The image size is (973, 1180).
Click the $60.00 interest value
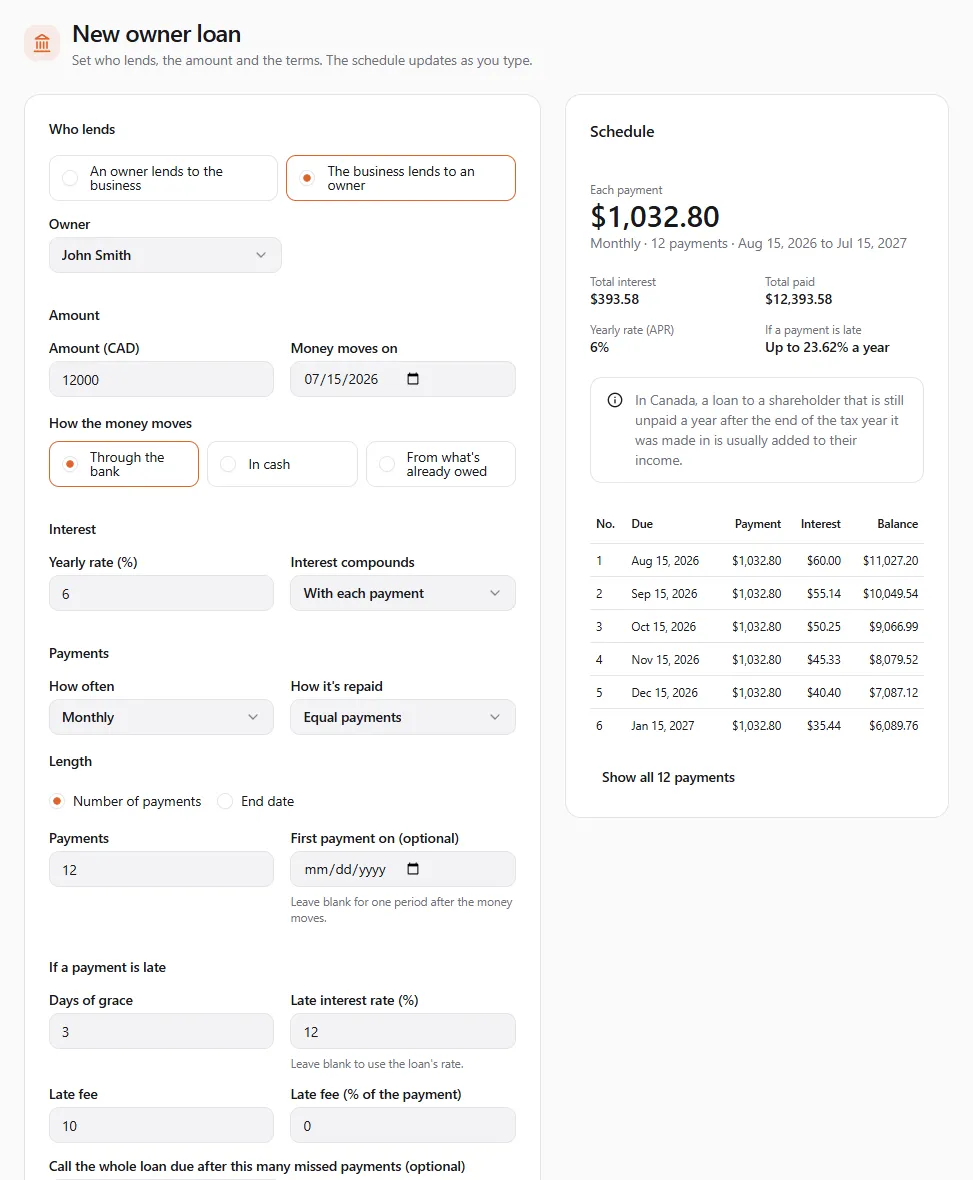click(x=824, y=561)
